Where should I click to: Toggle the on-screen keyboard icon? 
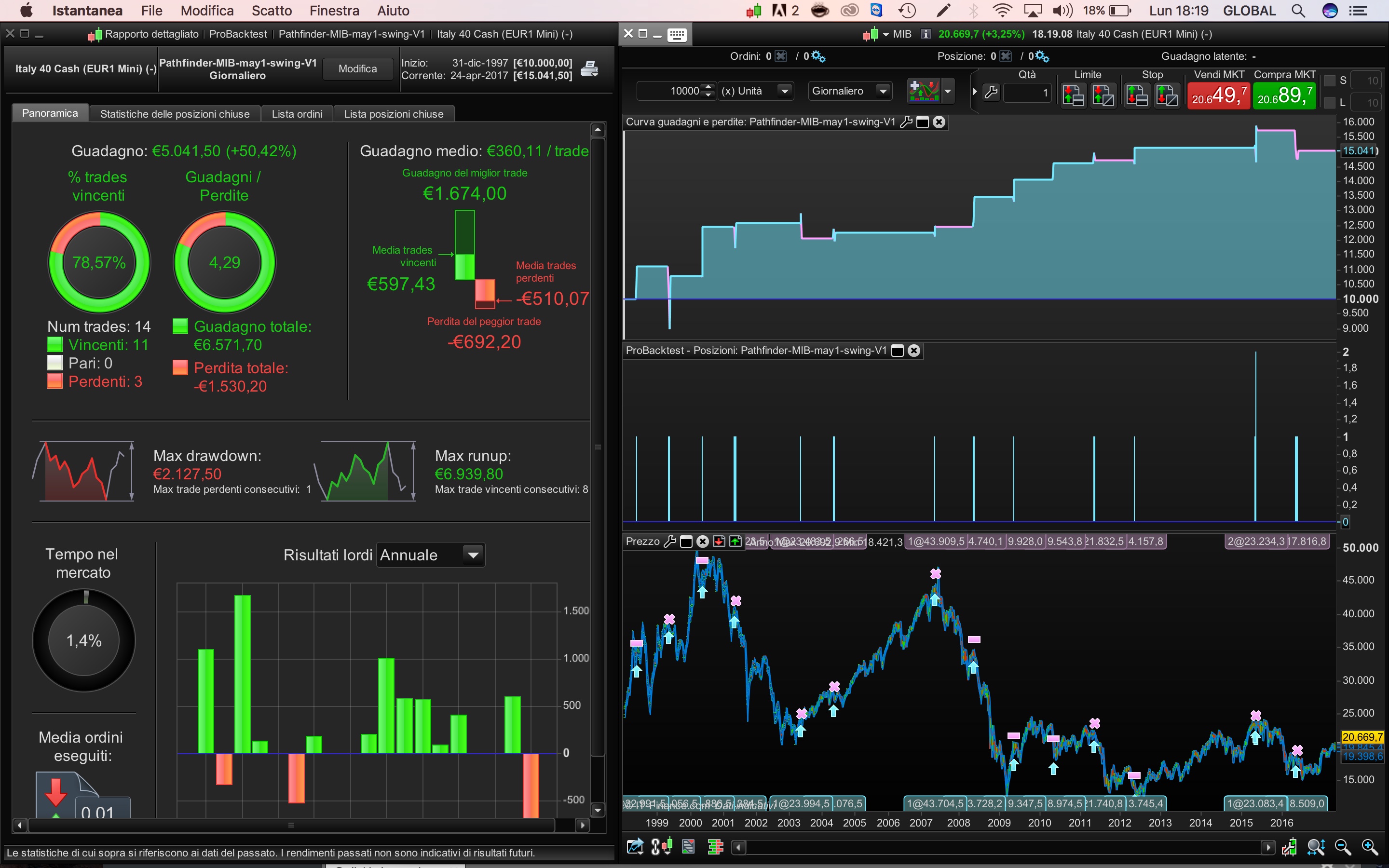(677, 34)
